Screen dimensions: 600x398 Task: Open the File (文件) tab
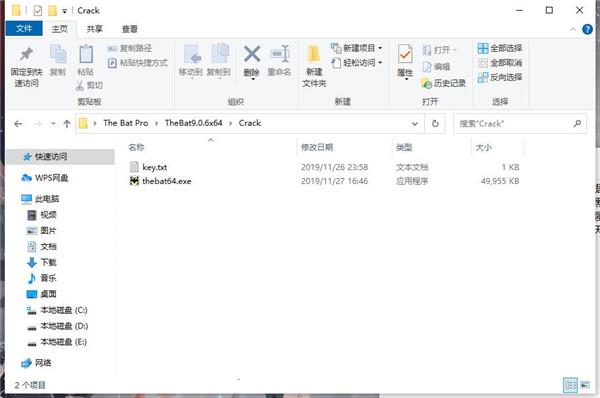24,29
